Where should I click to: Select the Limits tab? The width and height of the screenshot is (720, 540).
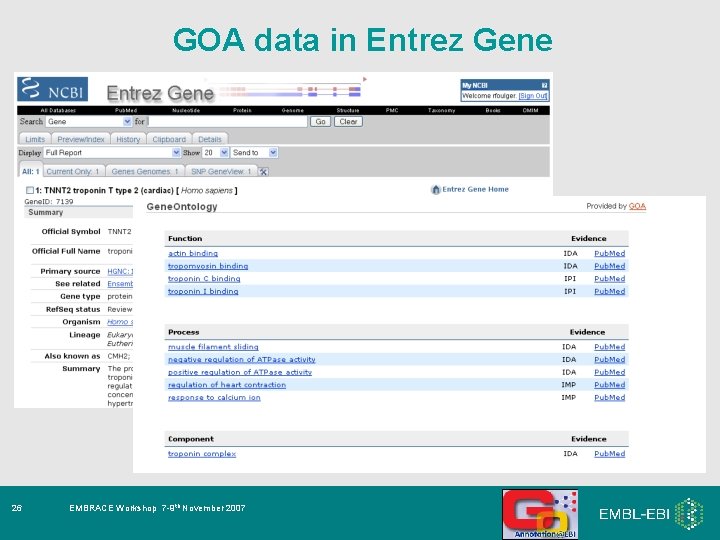pyautogui.click(x=35, y=139)
